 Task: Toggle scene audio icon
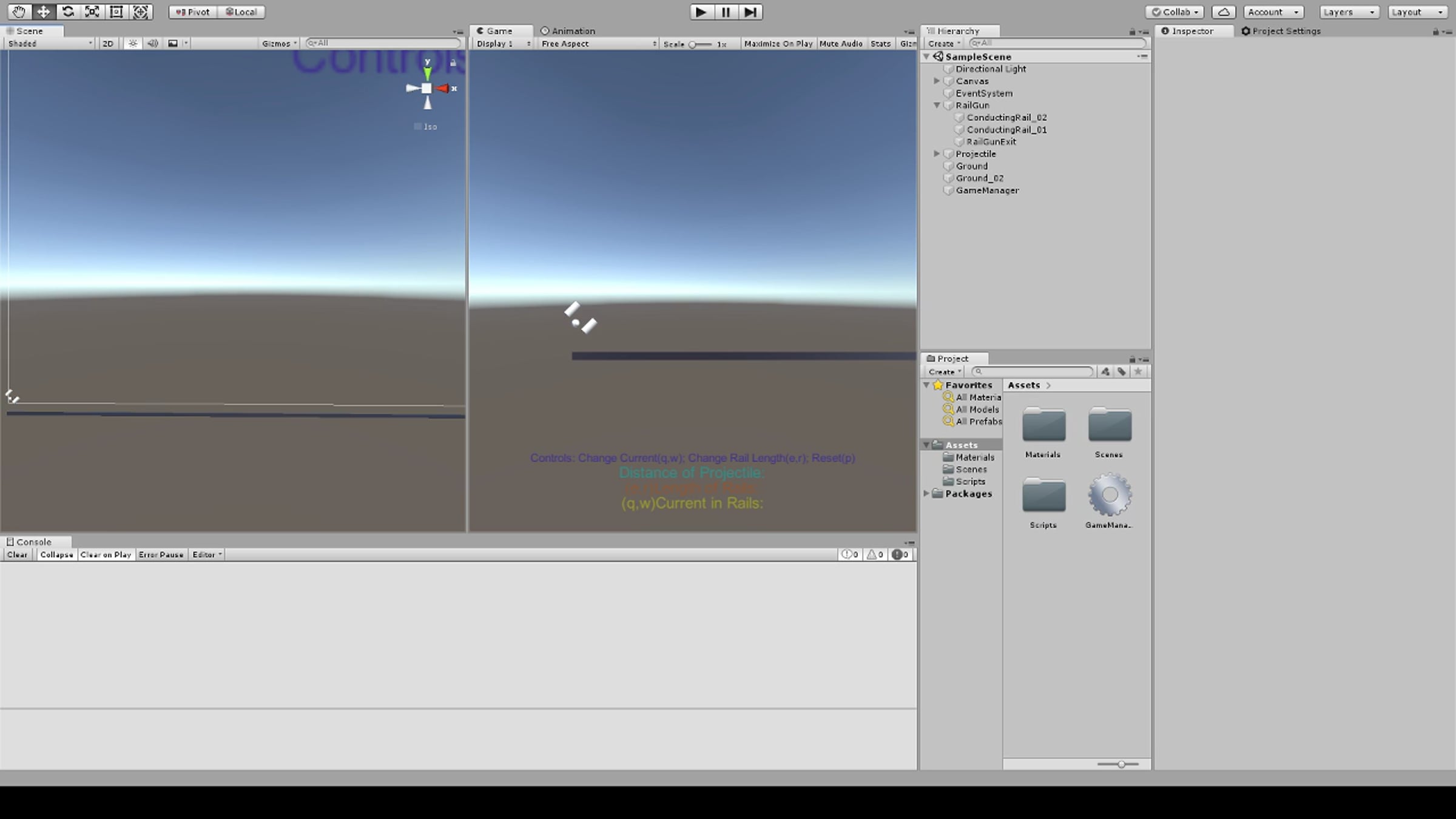pos(153,44)
